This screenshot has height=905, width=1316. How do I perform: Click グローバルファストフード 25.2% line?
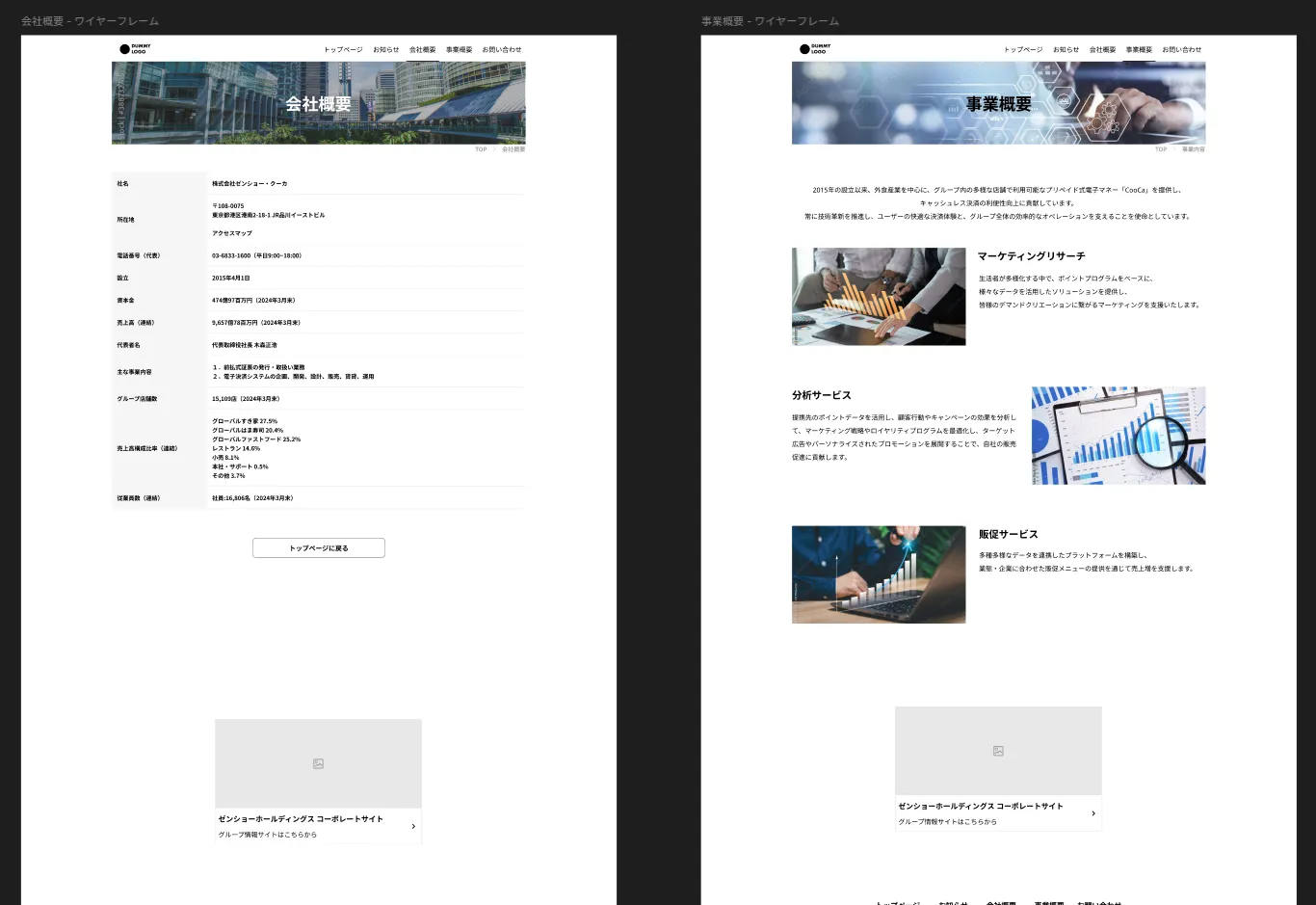point(256,439)
